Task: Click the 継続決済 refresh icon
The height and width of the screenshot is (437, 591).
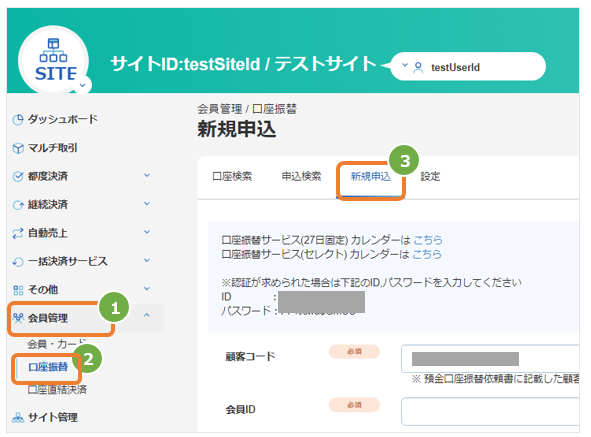Action: [18, 205]
